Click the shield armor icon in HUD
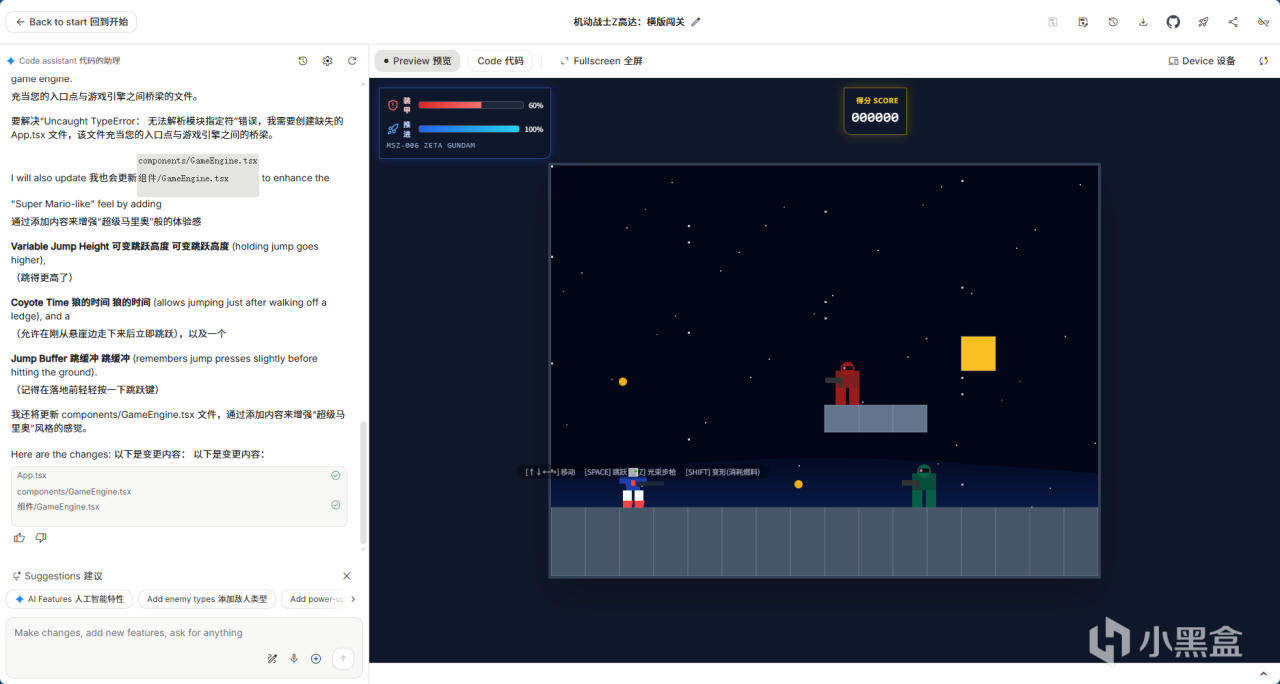Image resolution: width=1280 pixels, height=684 pixels. pos(393,105)
